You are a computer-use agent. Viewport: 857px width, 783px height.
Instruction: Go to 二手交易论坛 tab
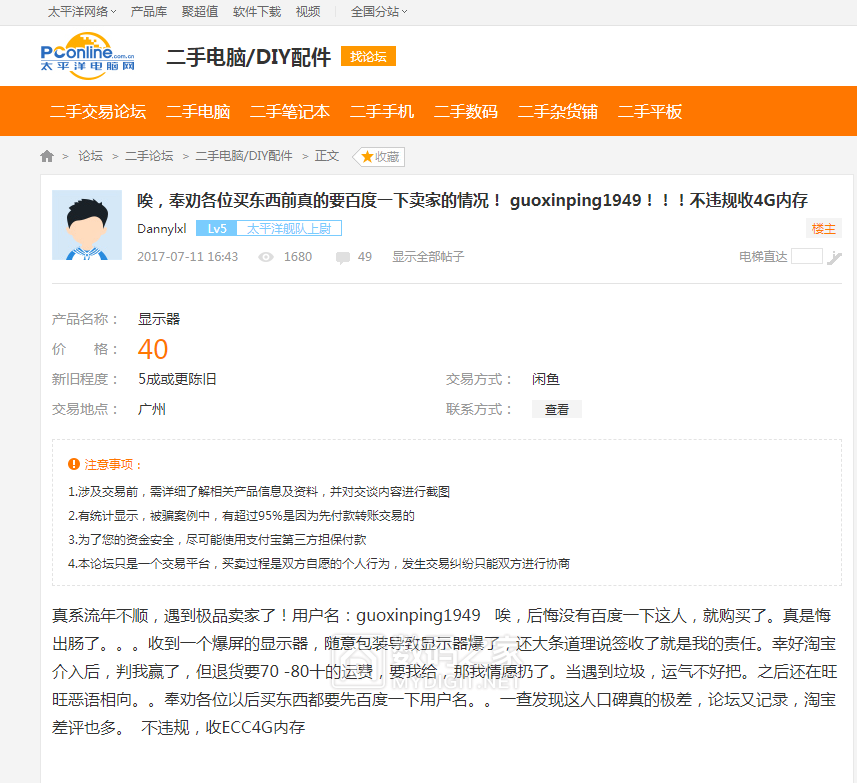pos(98,111)
